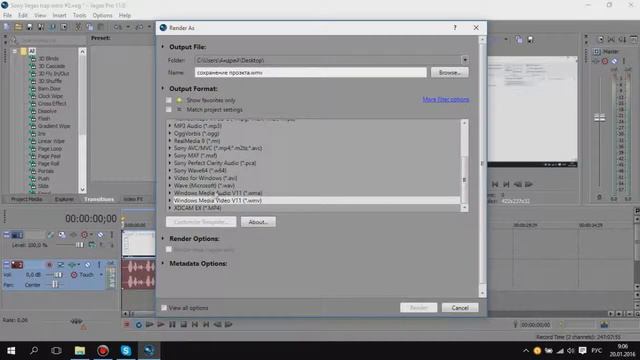
Task: Click the audio track Mute icon
Action: coord(87,265)
